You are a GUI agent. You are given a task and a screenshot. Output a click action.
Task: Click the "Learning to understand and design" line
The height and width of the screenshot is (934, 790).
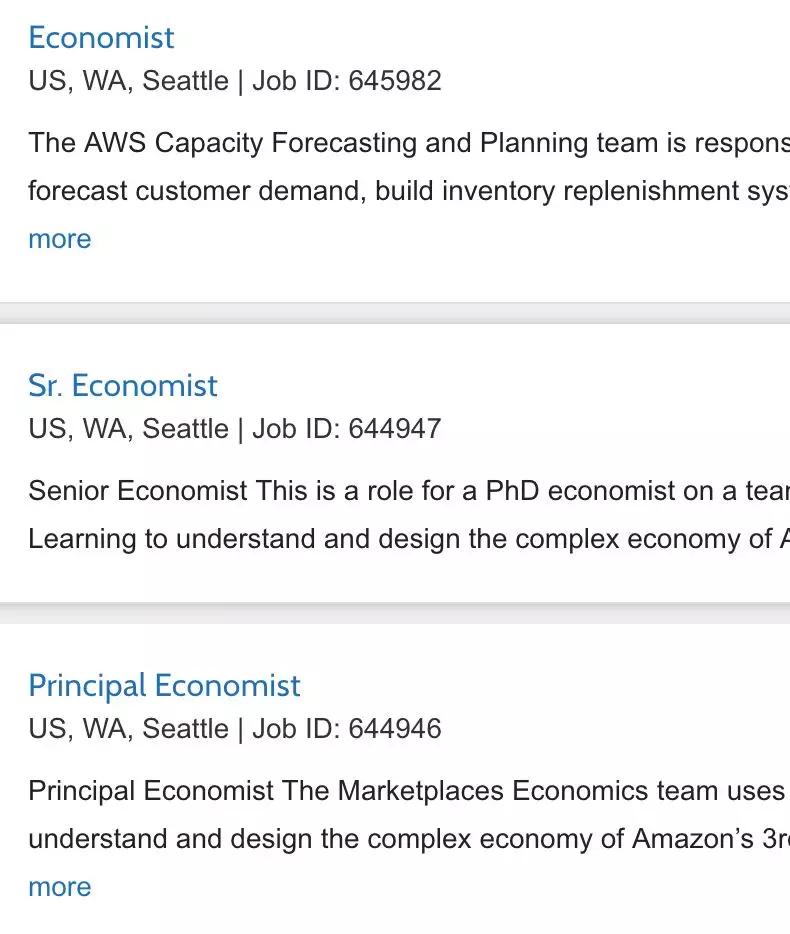(x=409, y=539)
